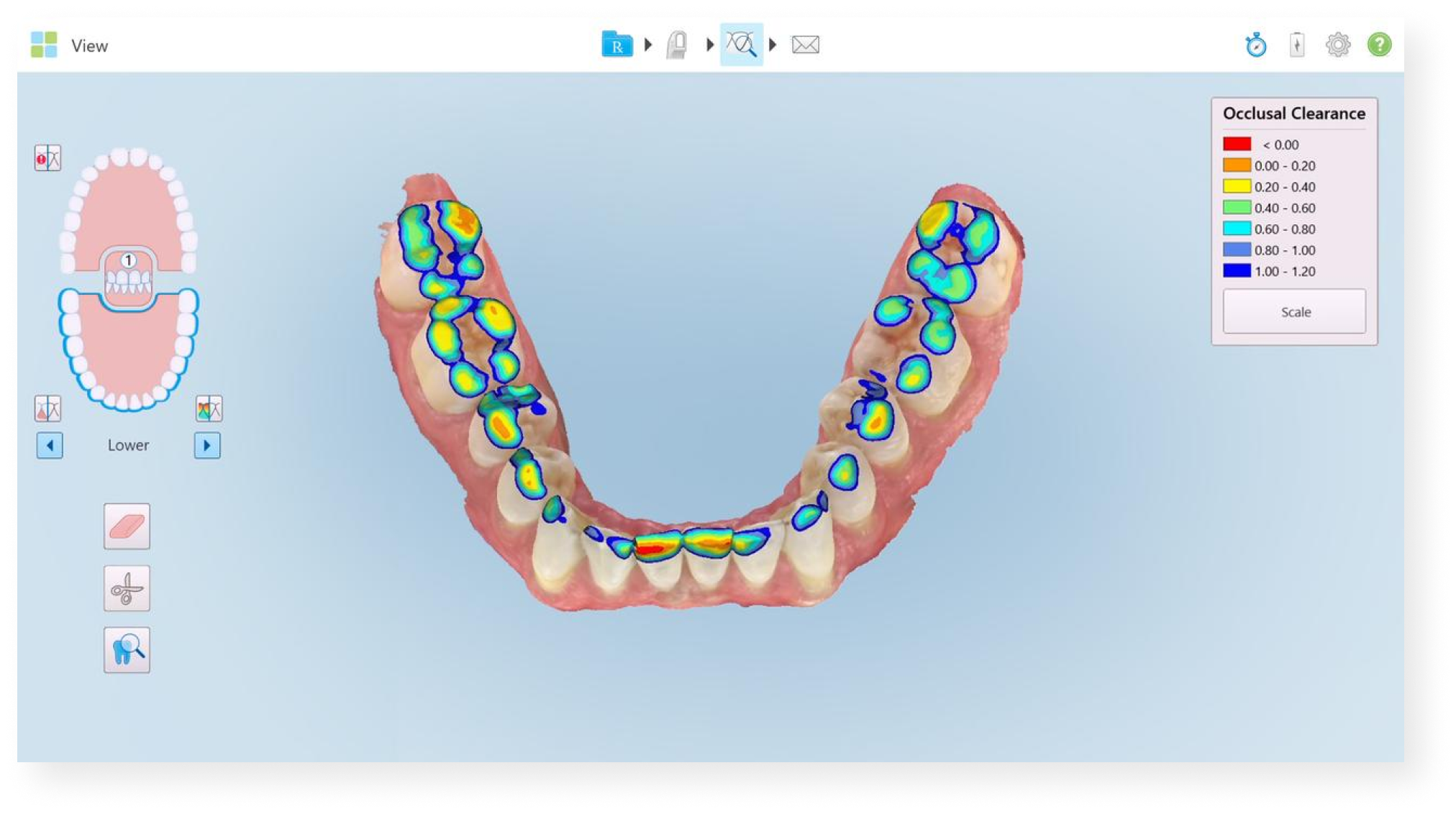Image resolution: width=1456 pixels, height=814 pixels.
Task: Toggle the missing scan alert icon
Action: pos(48,157)
